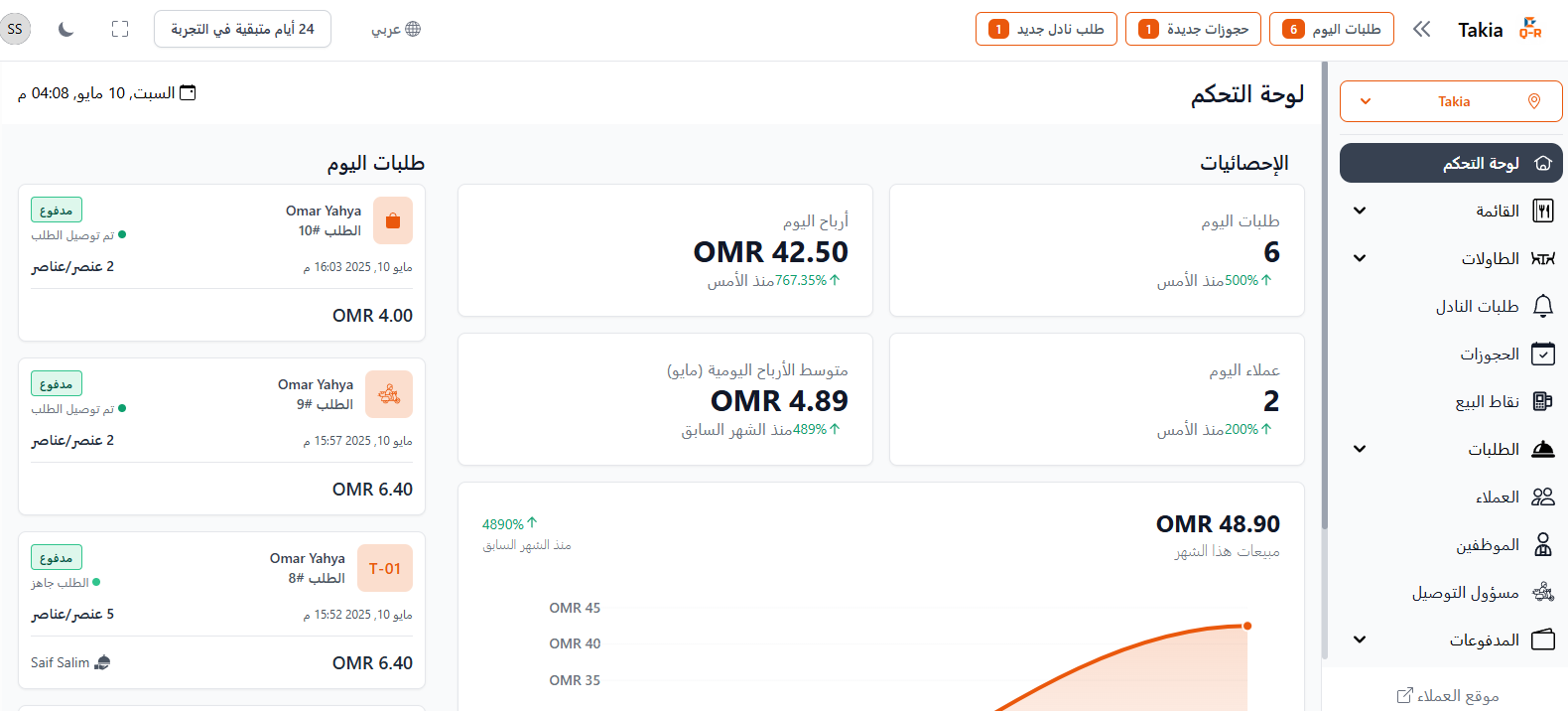
Task: Collapse the sidebar with double chevron icon
Action: [1421, 29]
